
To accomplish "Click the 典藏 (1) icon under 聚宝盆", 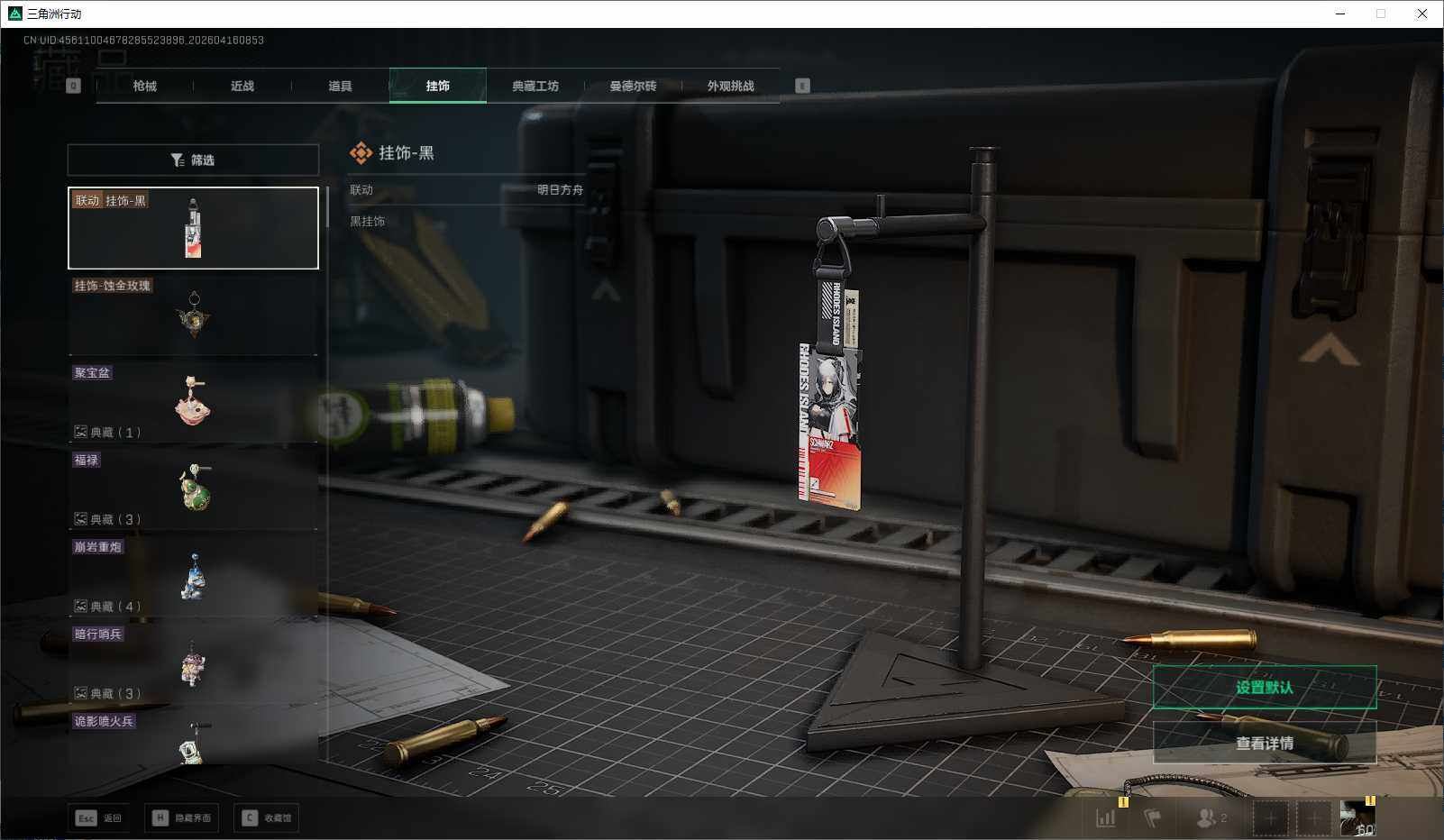I will click(81, 433).
